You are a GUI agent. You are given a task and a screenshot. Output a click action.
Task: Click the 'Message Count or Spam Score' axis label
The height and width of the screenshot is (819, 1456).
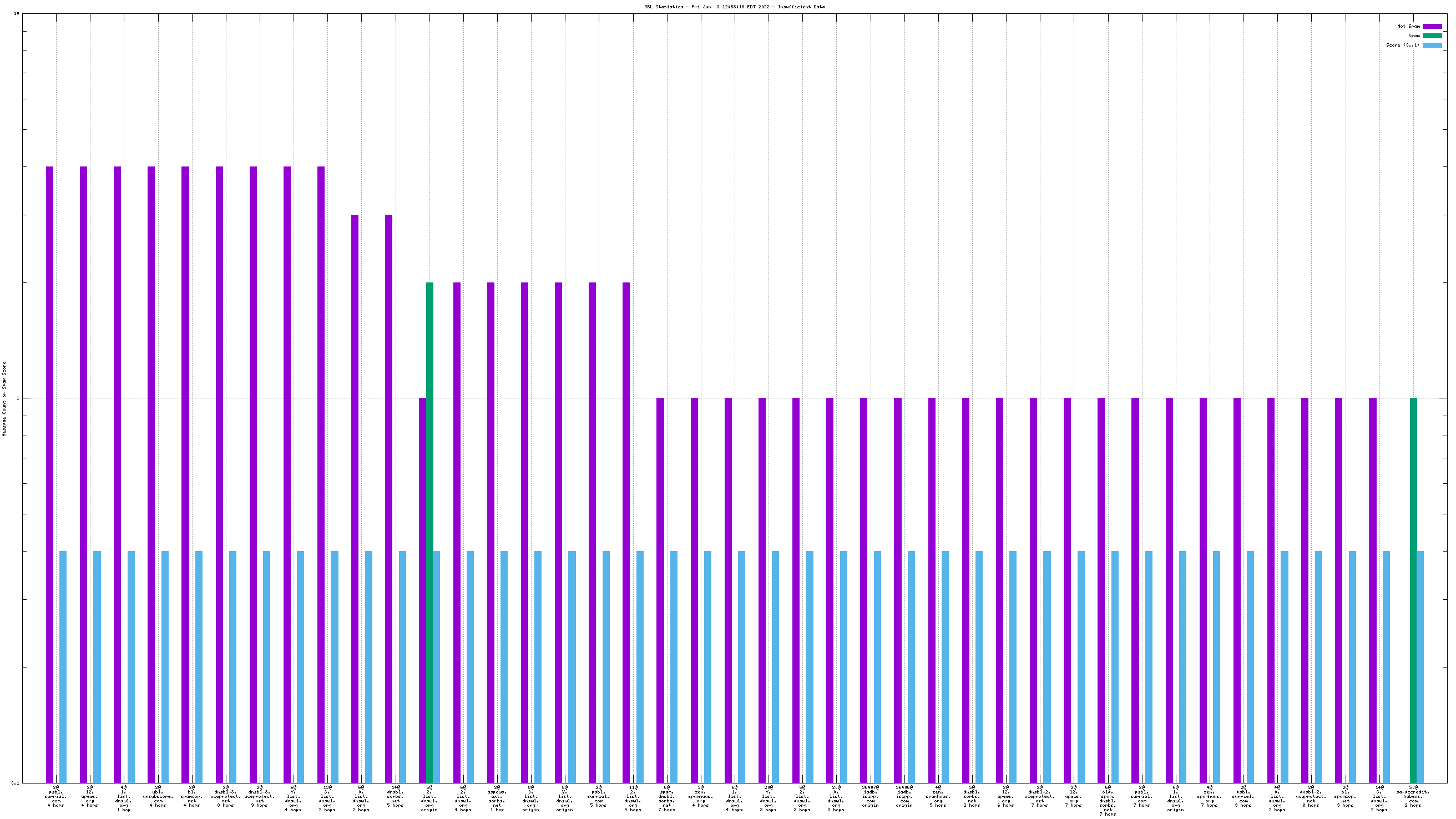pyautogui.click(x=4, y=398)
